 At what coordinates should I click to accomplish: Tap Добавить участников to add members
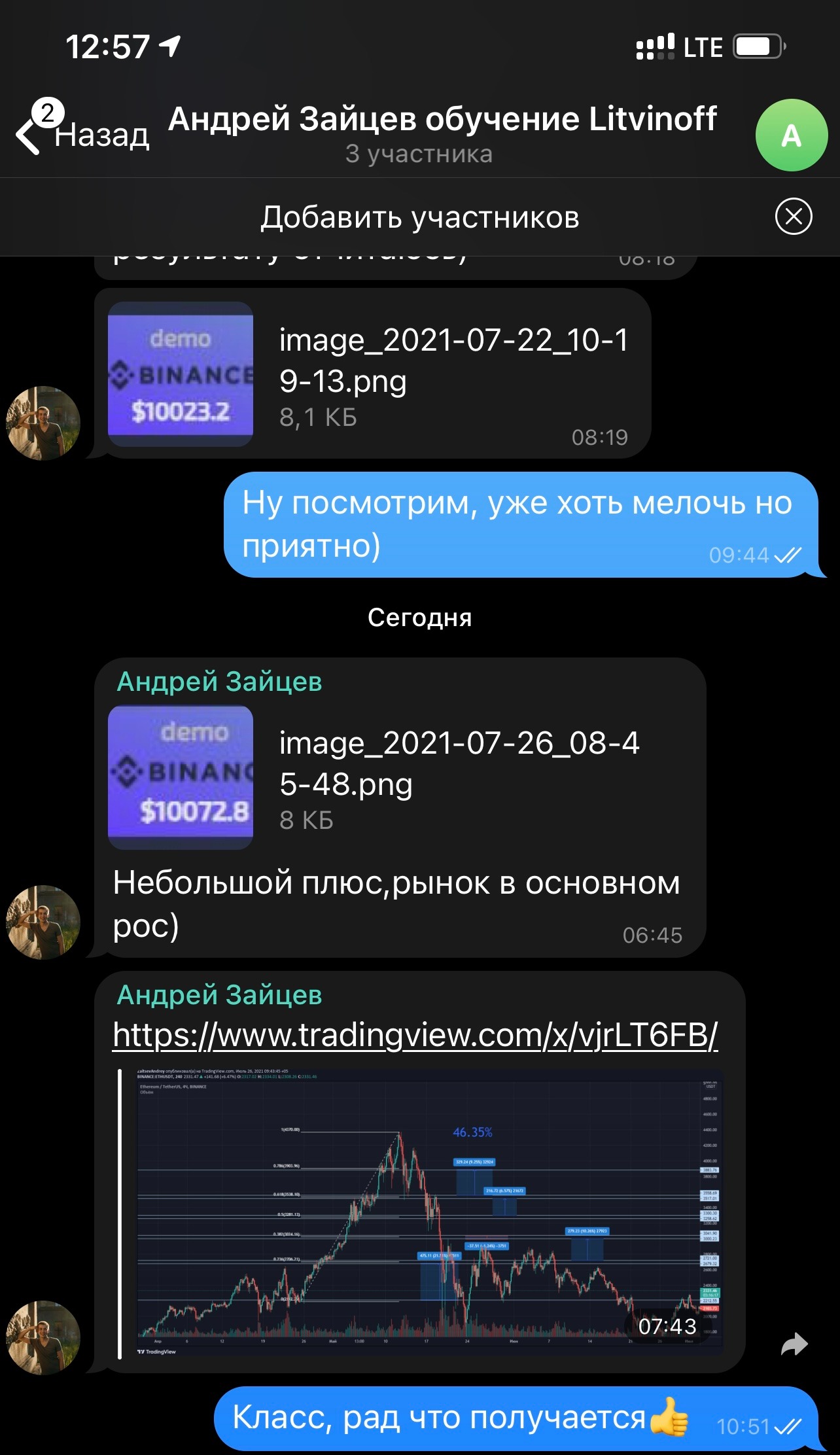(x=420, y=217)
